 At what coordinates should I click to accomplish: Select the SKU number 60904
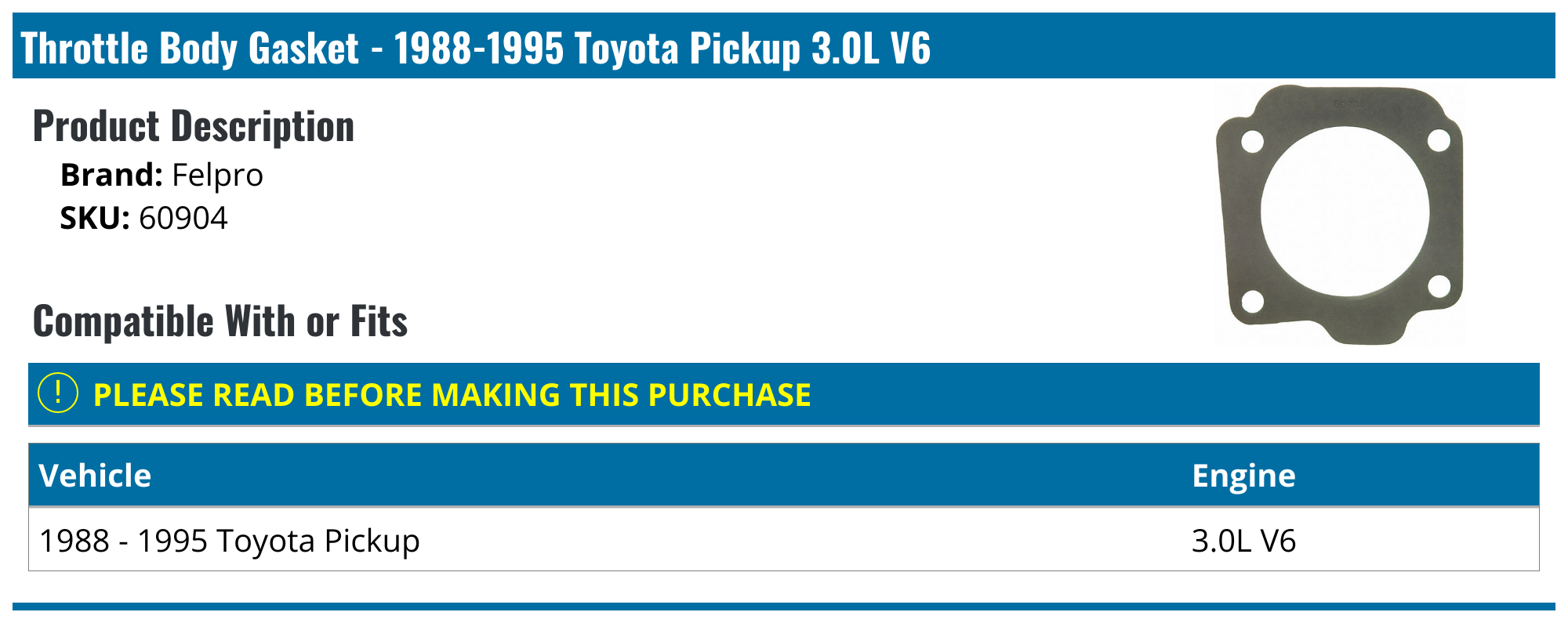pos(183,218)
